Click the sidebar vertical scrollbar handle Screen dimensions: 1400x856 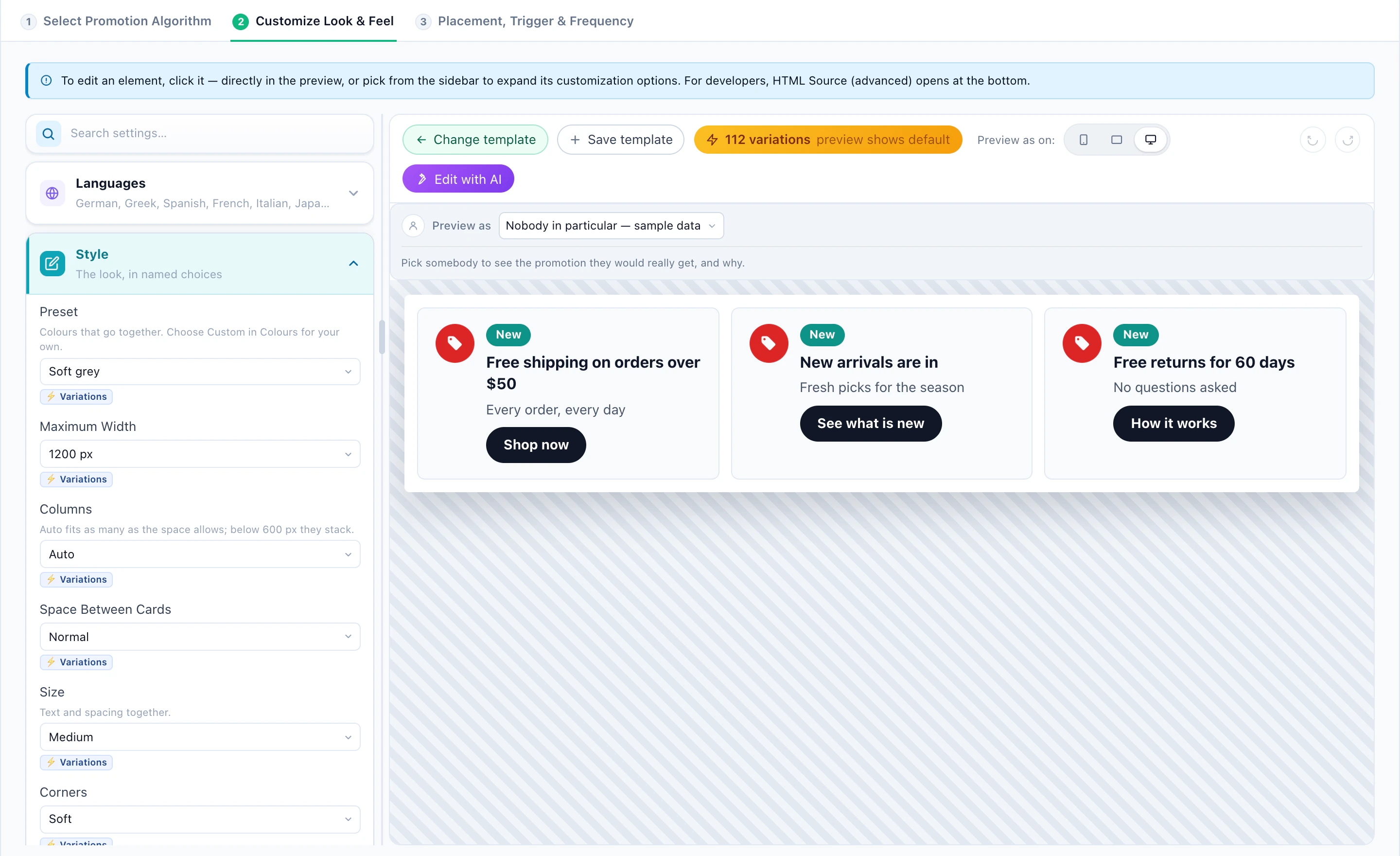click(x=382, y=337)
